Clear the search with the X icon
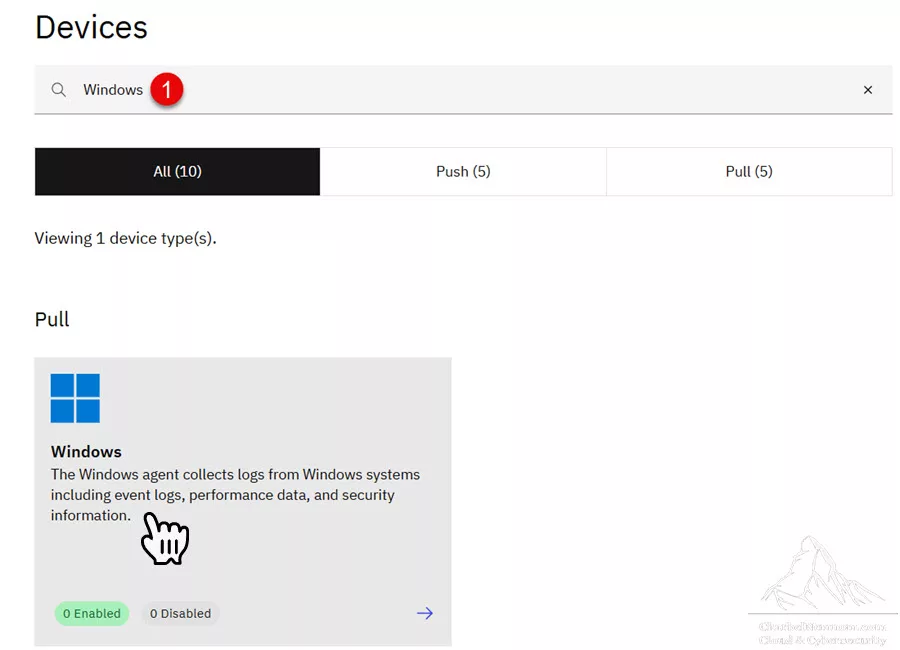 [867, 90]
